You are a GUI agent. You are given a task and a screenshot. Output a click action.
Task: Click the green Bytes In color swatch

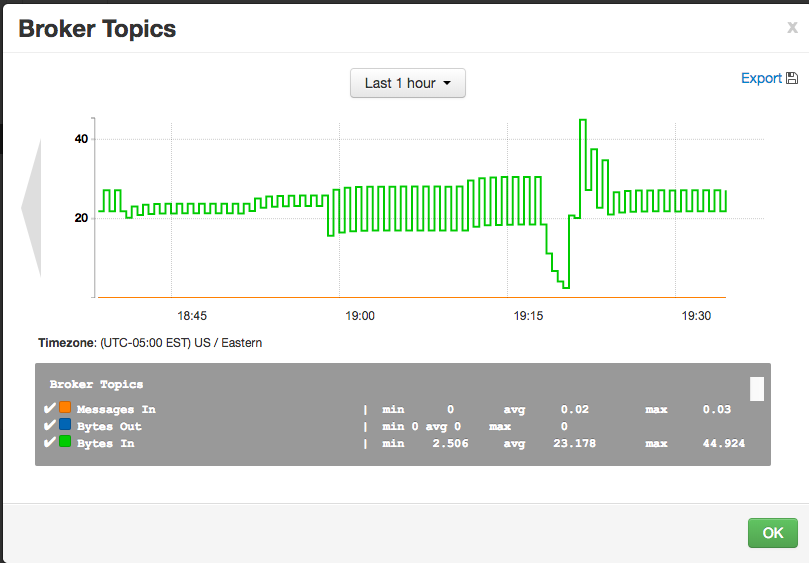pyautogui.click(x=65, y=442)
